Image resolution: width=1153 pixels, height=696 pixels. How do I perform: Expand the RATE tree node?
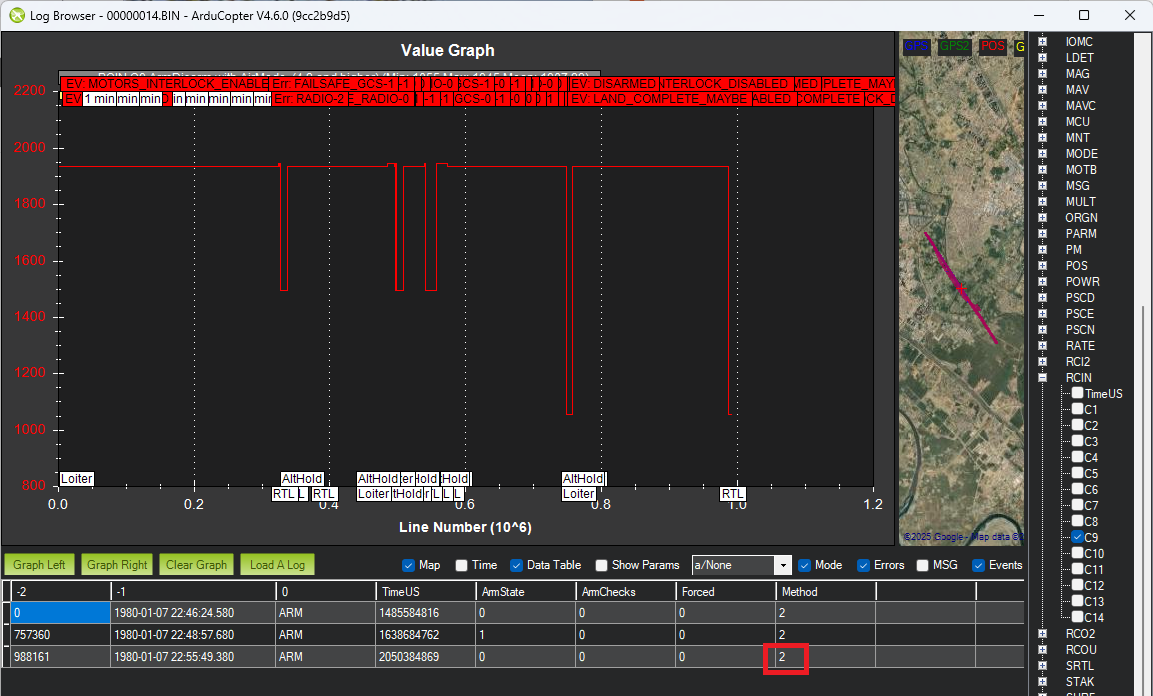point(1042,345)
